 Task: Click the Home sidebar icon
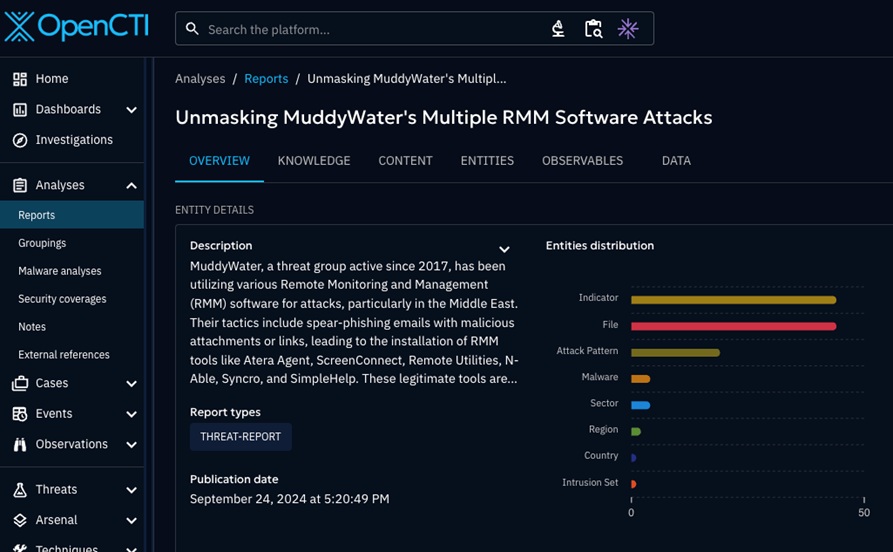point(20,79)
